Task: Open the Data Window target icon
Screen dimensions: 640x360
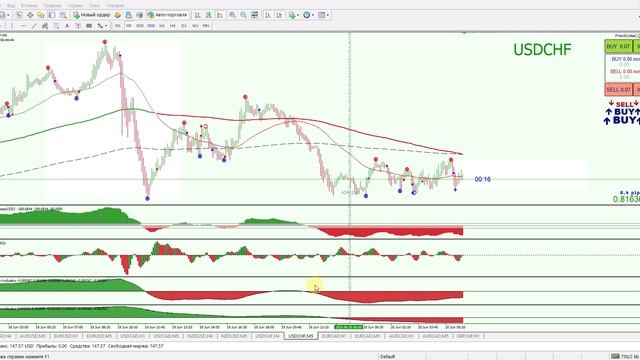Action: point(30,15)
